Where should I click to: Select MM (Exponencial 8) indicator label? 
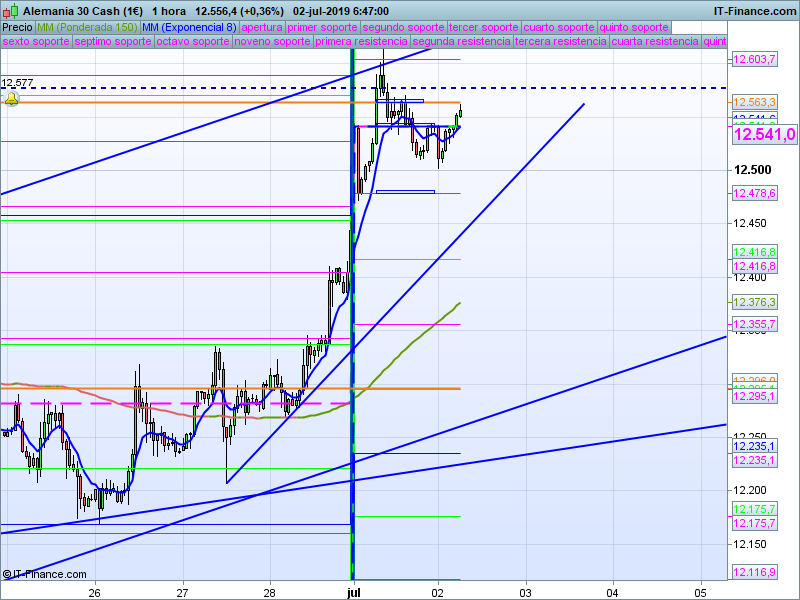(189, 27)
